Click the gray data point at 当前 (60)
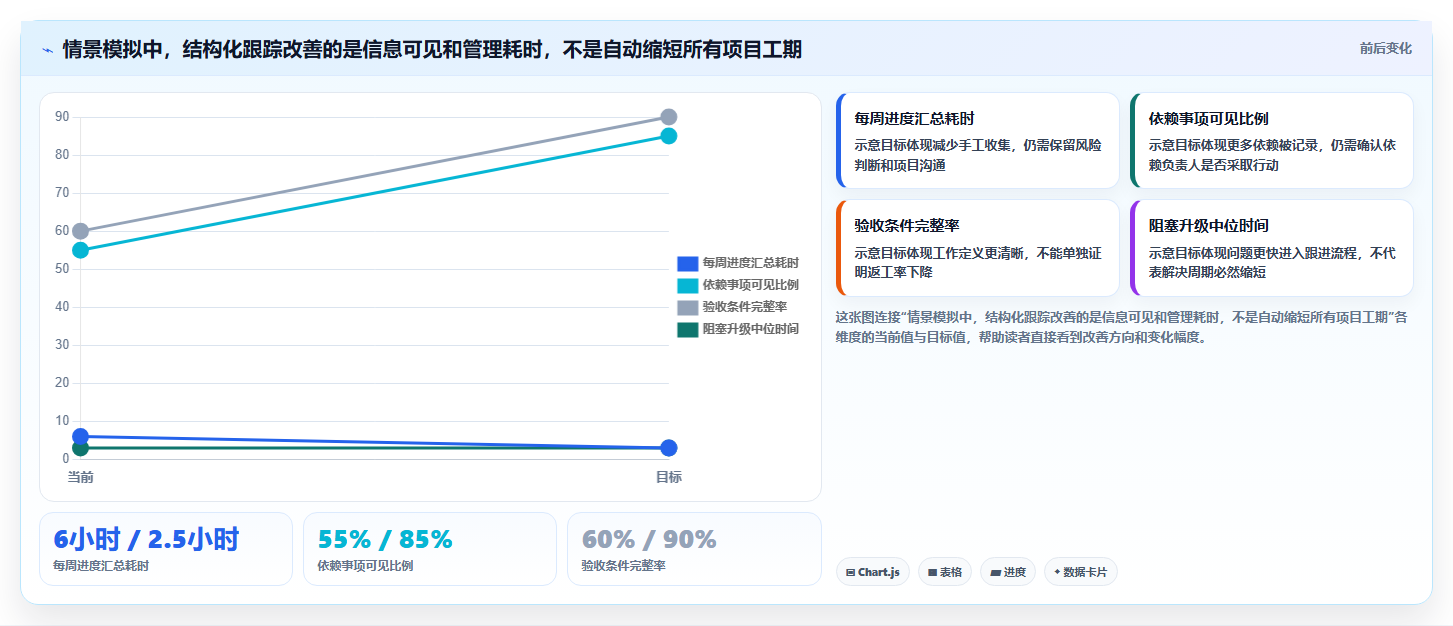This screenshot has width=1453, height=626. coord(80,231)
